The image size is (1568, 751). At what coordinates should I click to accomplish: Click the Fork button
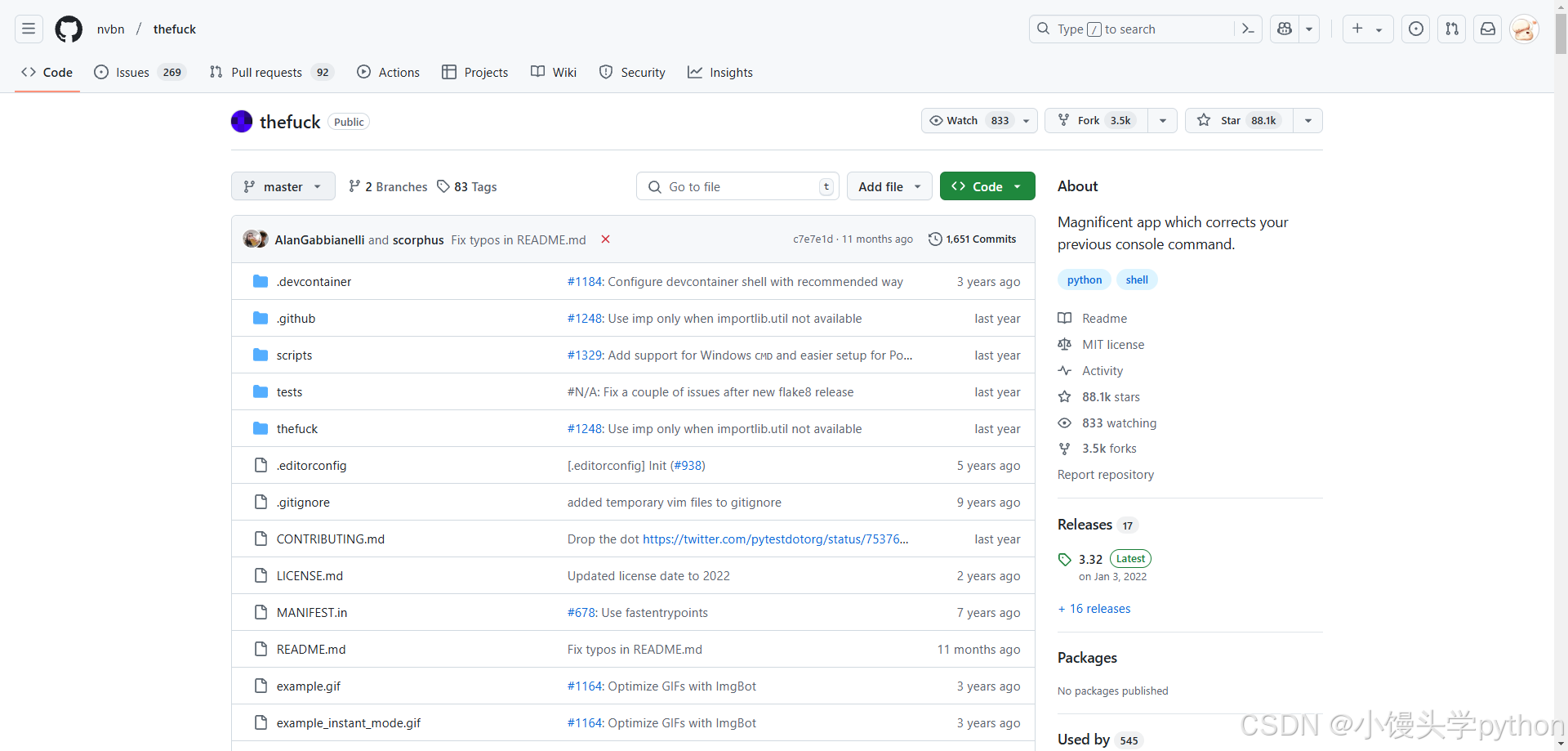1096,121
